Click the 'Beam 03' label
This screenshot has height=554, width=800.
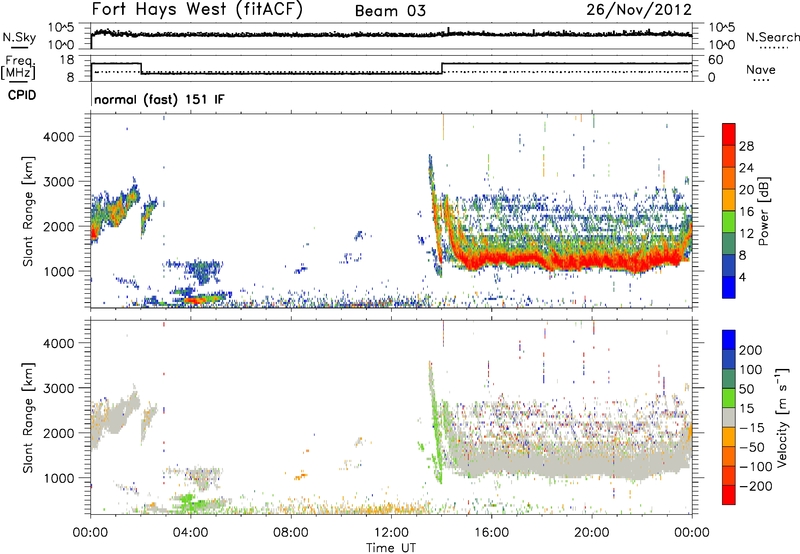pos(390,11)
